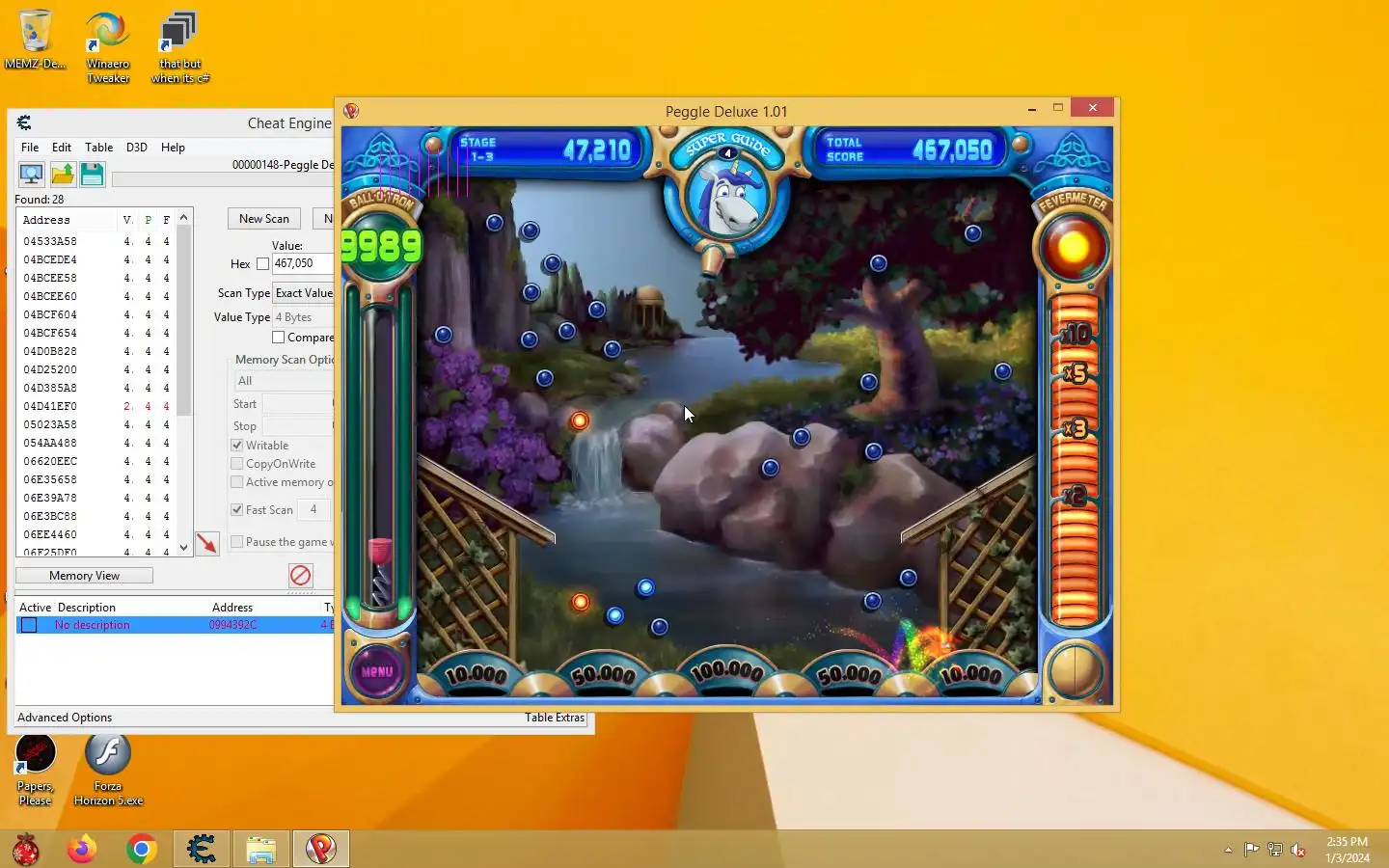Toggle the CopyOnWrite checkbox

(x=236, y=464)
